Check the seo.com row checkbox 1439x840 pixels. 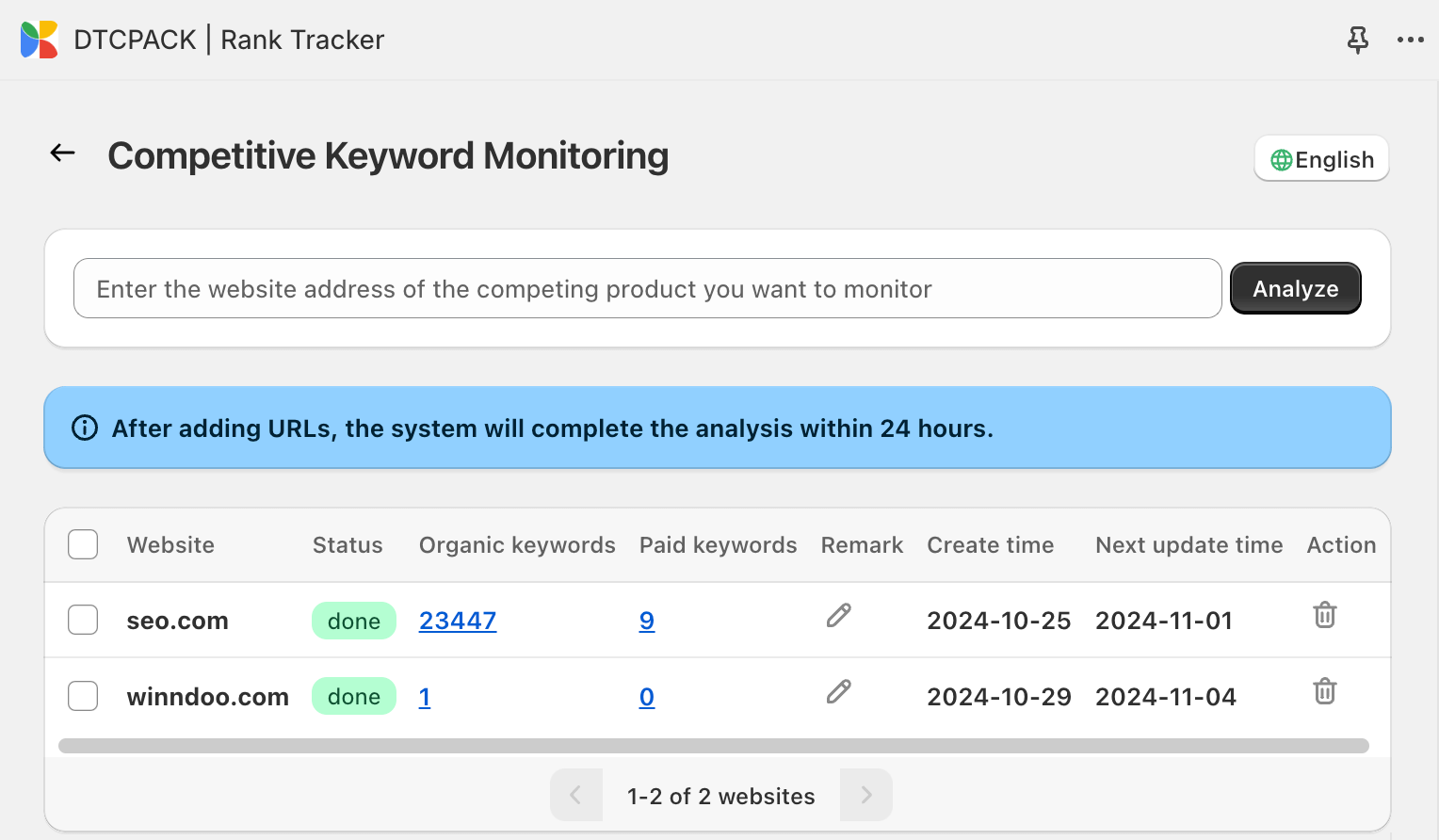[83, 620]
